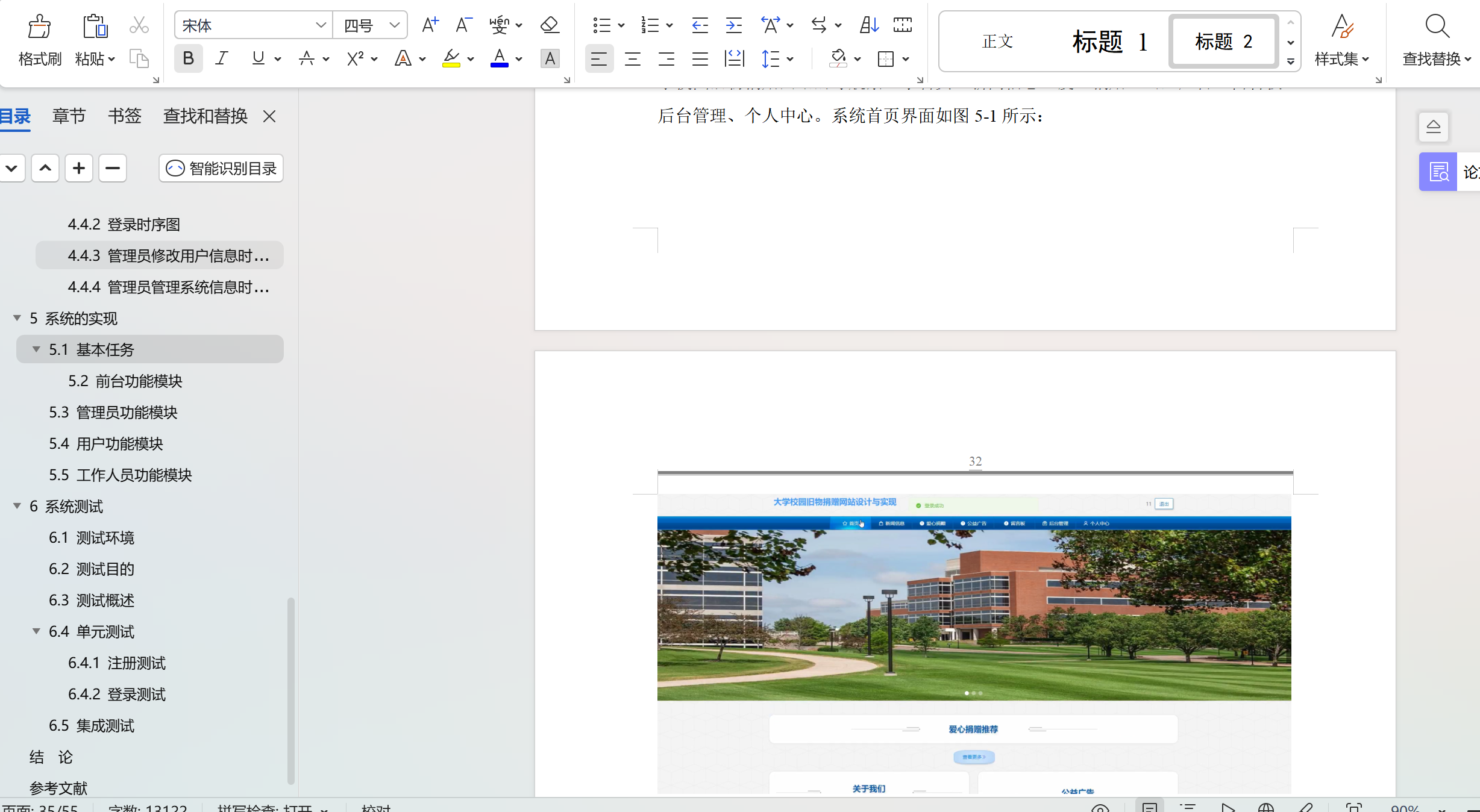The width and height of the screenshot is (1480, 812).
Task: Click the 智能识别目录 button
Action: [x=221, y=168]
